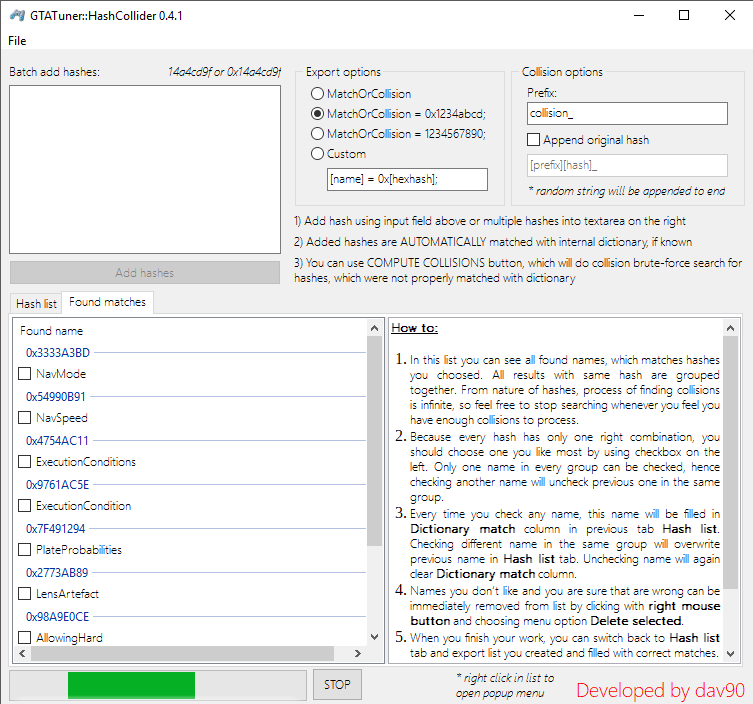Viewport: 753px width, 704px height.
Task: Click hash group header 0x9761AC5E
Action: point(57,485)
